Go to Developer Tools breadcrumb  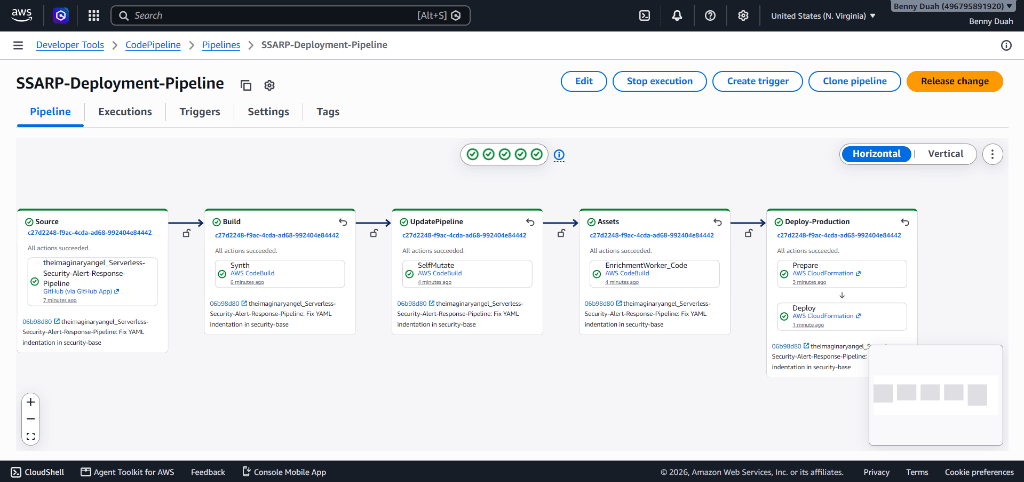point(70,45)
